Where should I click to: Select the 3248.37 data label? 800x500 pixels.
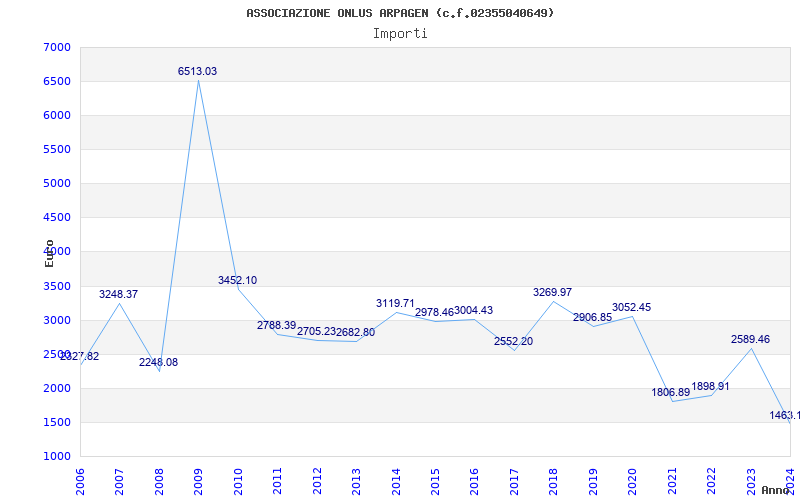click(x=118, y=294)
